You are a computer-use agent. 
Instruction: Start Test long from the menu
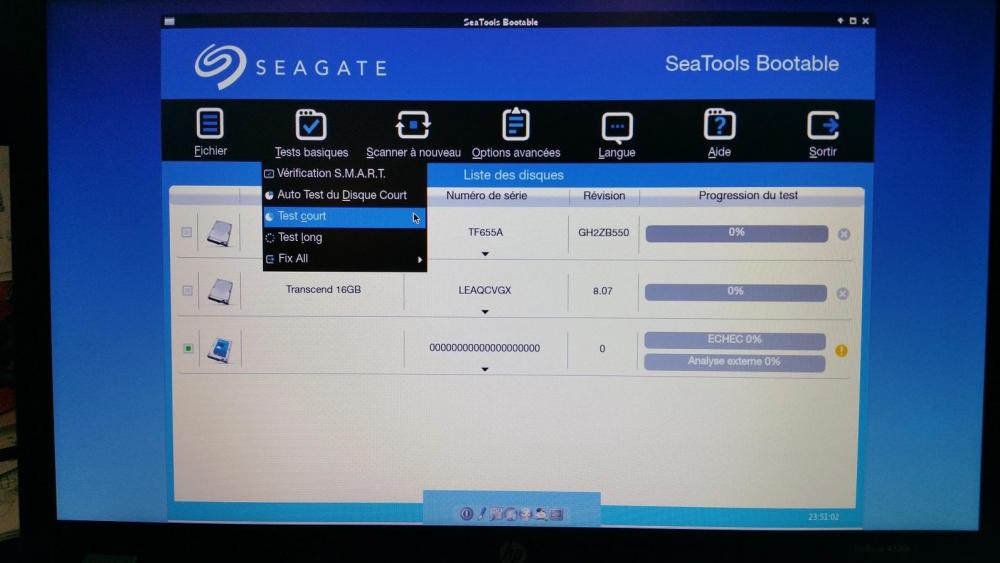(344, 237)
